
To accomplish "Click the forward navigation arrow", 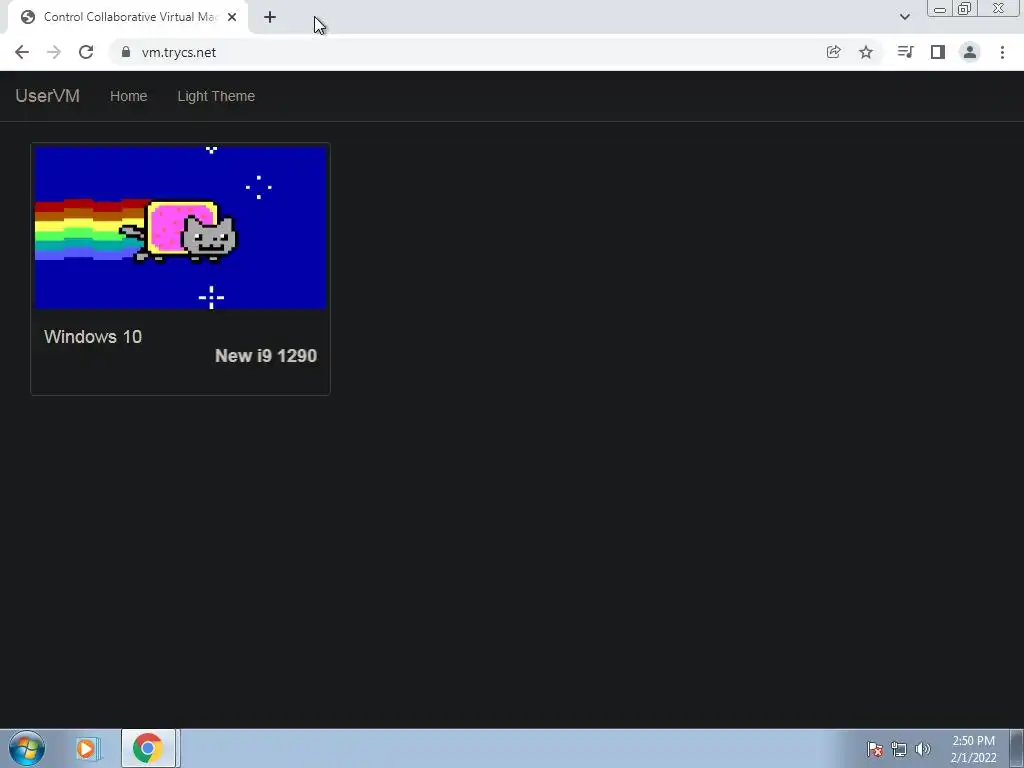I will 54,52.
